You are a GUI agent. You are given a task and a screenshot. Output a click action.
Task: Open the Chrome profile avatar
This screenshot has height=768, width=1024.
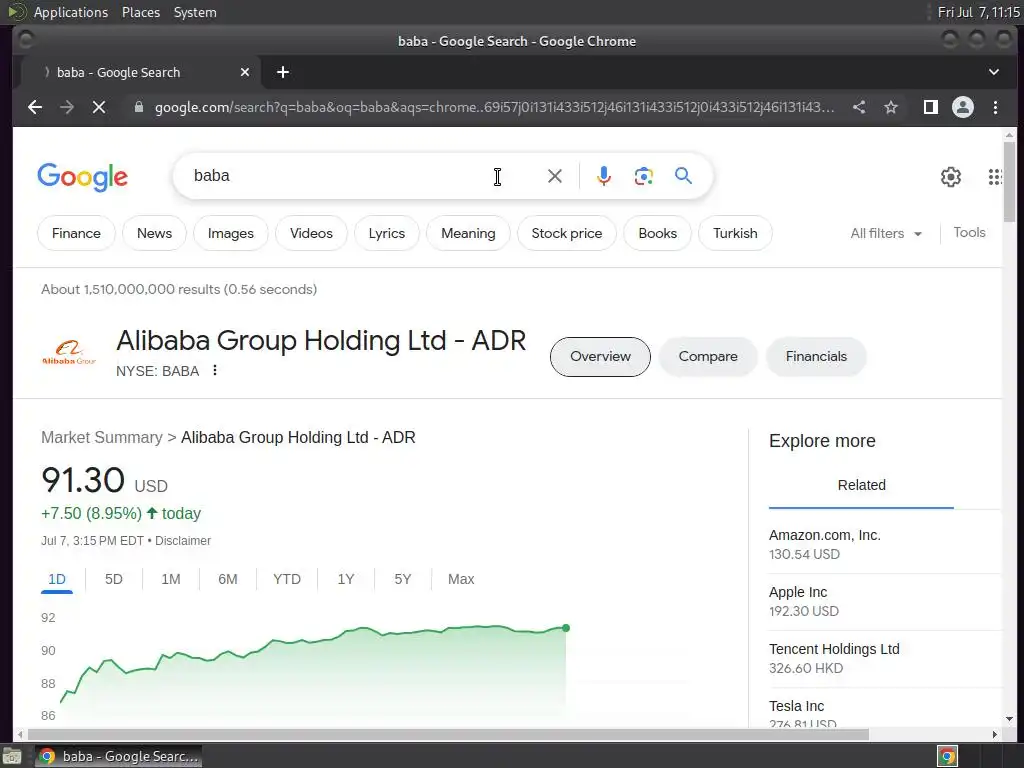[x=963, y=107]
